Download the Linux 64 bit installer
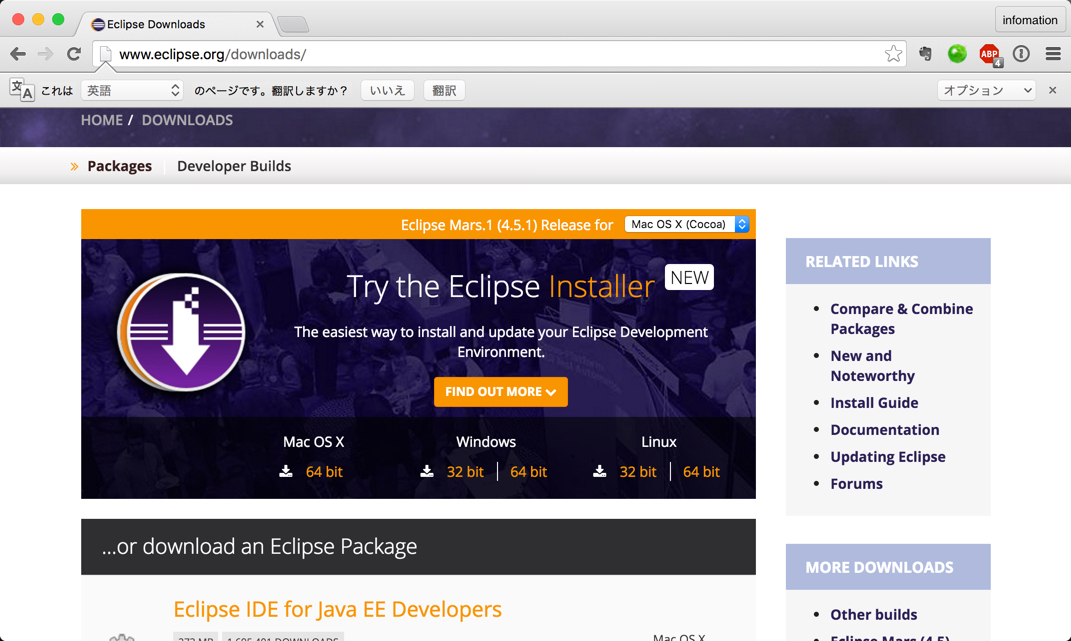The width and height of the screenshot is (1071, 641). pyautogui.click(x=701, y=472)
